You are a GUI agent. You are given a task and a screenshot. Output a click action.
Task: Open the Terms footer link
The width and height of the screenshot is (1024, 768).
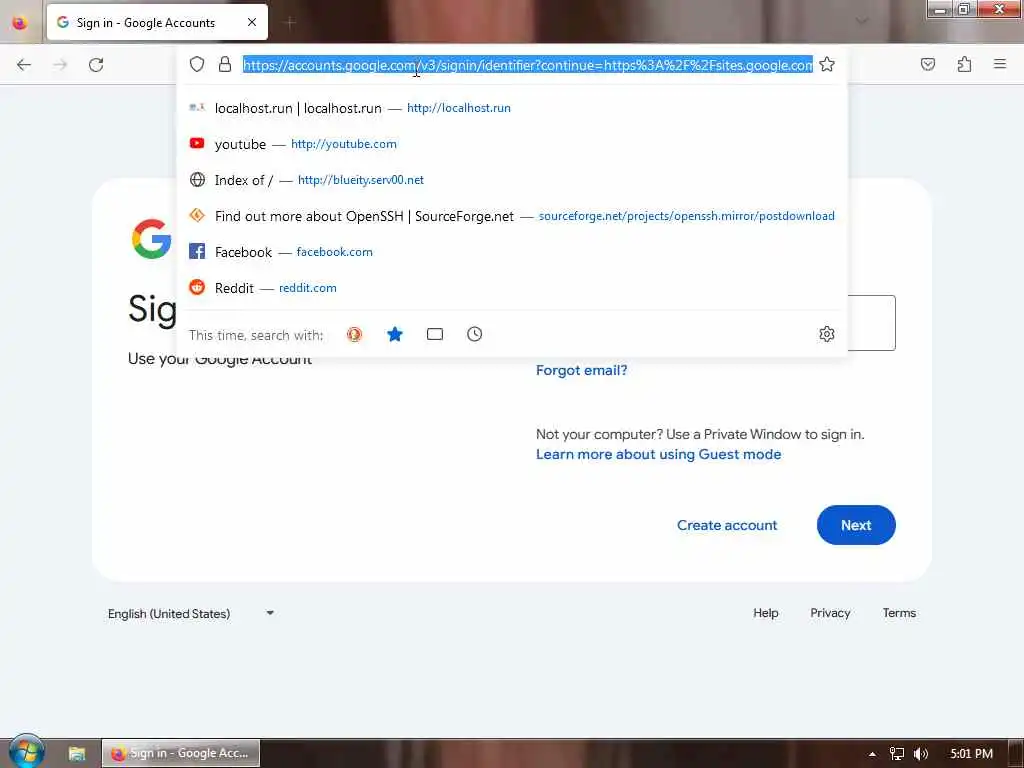coord(899,613)
